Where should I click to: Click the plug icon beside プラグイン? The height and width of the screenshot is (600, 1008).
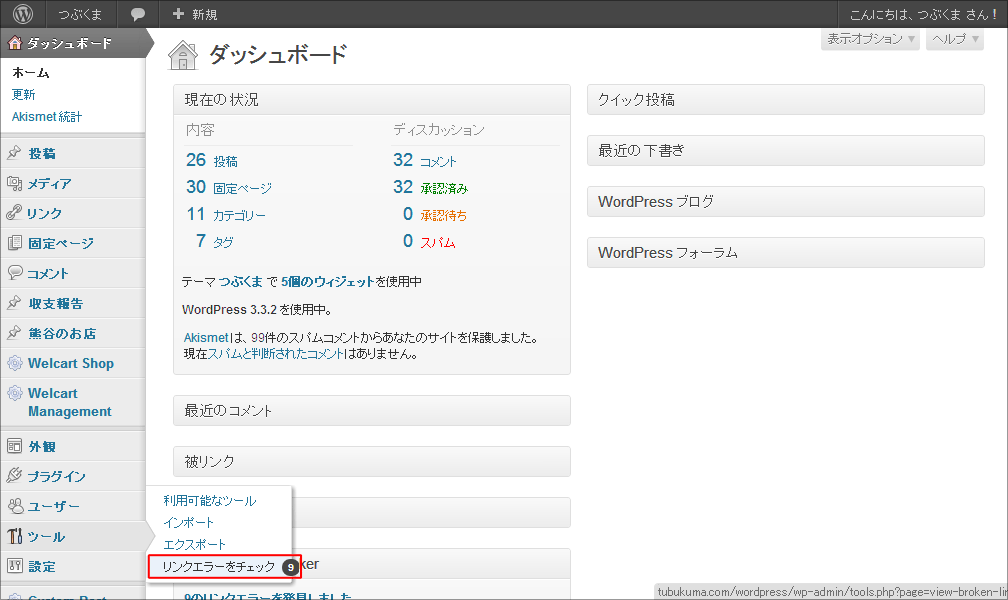[x=14, y=476]
